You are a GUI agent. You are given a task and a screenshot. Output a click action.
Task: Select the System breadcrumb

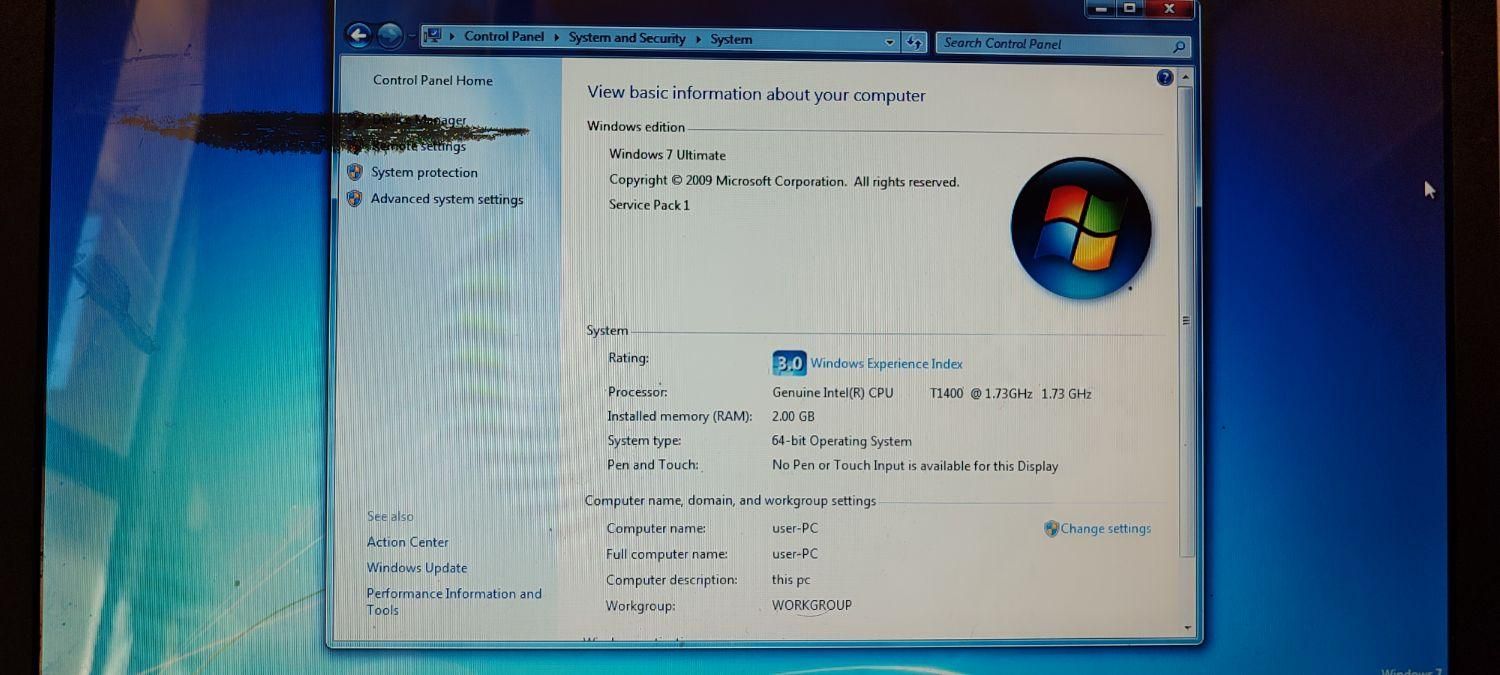click(731, 40)
